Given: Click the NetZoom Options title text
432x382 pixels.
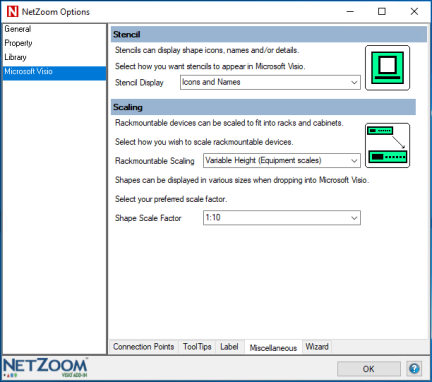Looking at the screenshot, I should (x=56, y=12).
